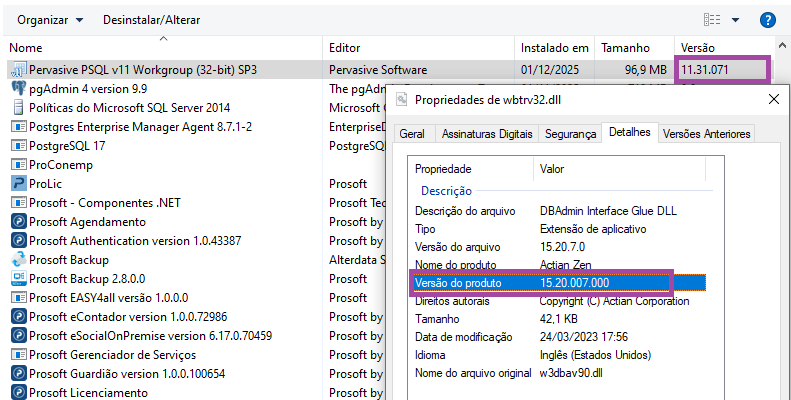Sort programs by Editor column header
Viewport: 791px width, 400px height.
(x=419, y=48)
